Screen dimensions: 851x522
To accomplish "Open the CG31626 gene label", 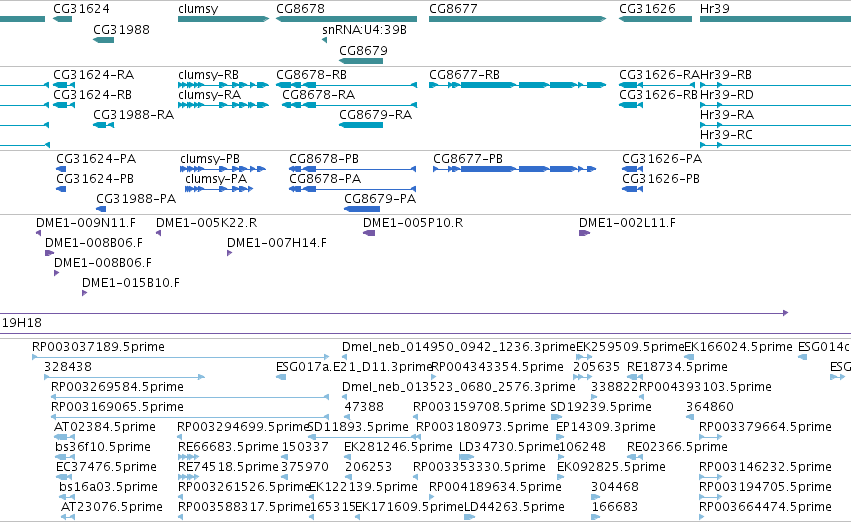I will click(x=647, y=9).
